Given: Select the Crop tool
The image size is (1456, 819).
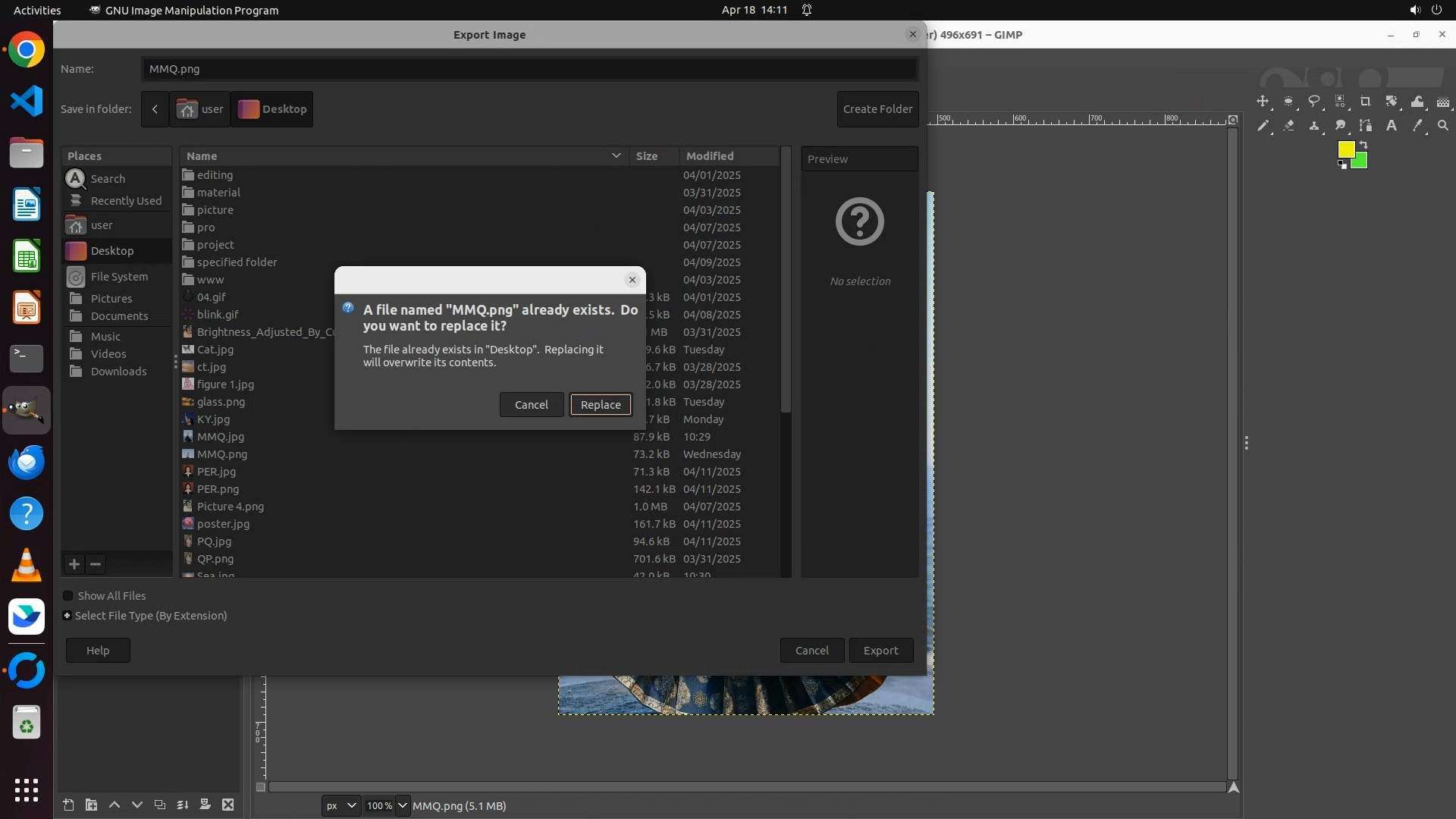Looking at the screenshot, I should point(1366,102).
